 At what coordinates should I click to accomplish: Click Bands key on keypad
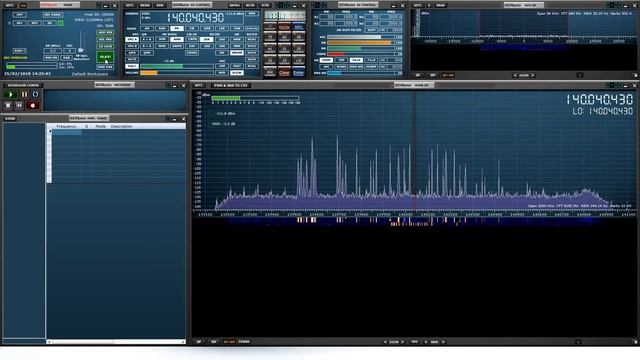click(x=284, y=27)
